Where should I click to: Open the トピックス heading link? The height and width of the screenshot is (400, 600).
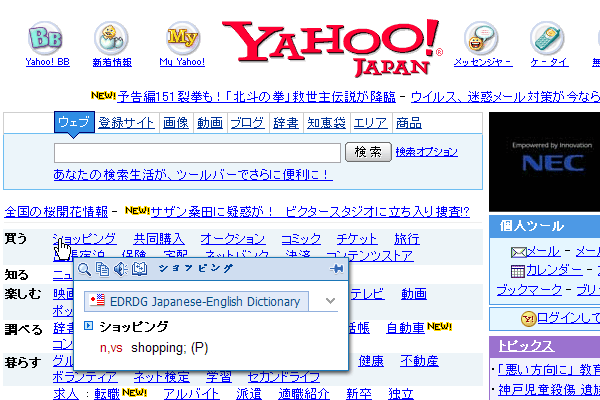[526, 346]
